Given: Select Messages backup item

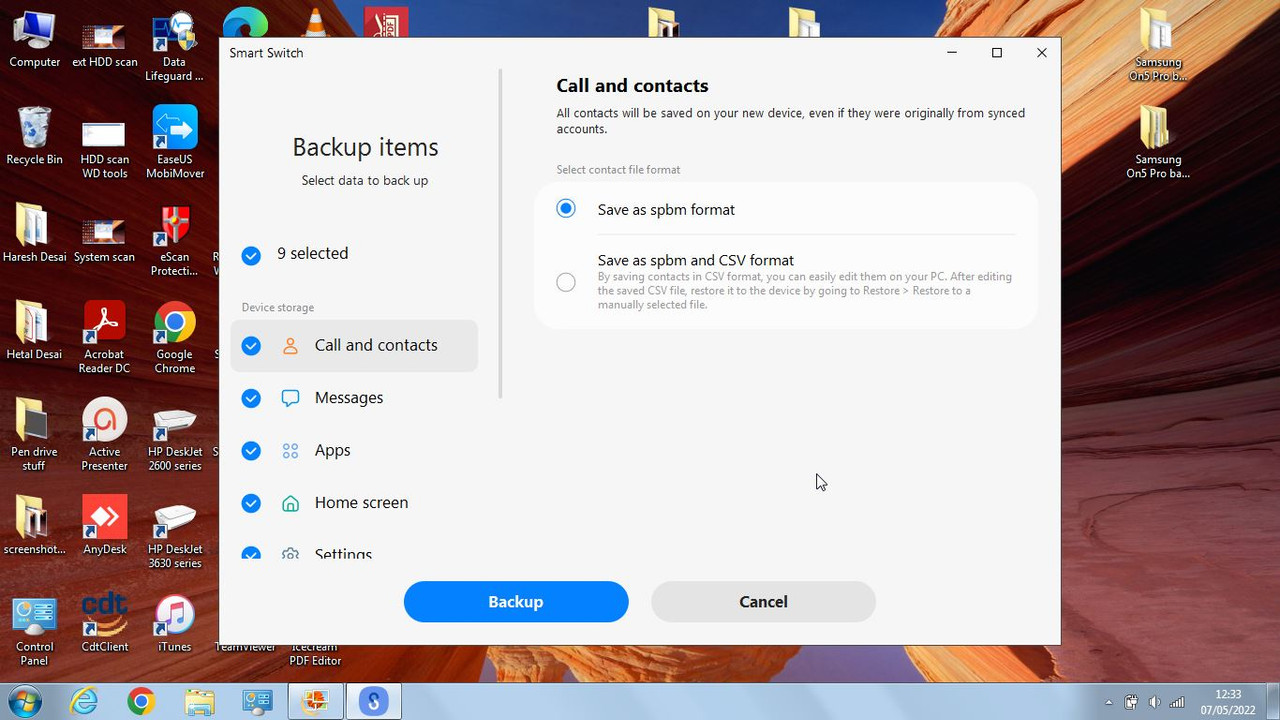Looking at the screenshot, I should click(x=354, y=398).
